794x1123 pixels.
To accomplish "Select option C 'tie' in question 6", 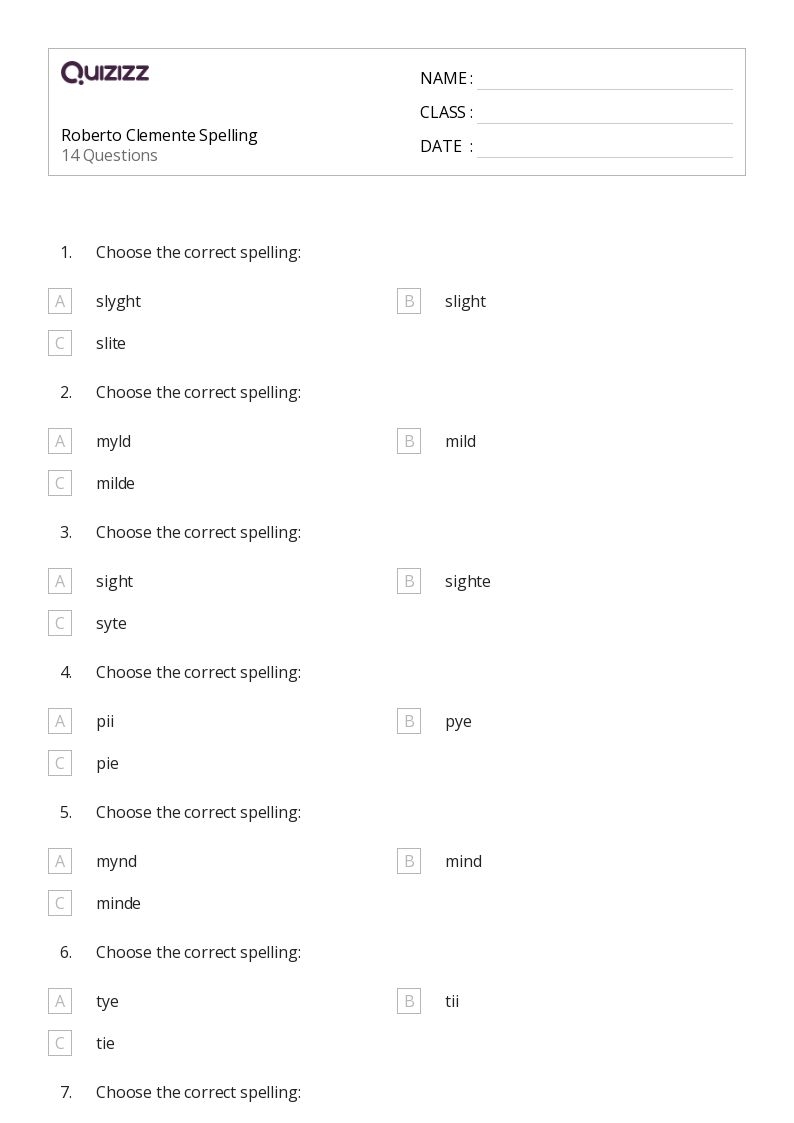I will coord(60,1043).
